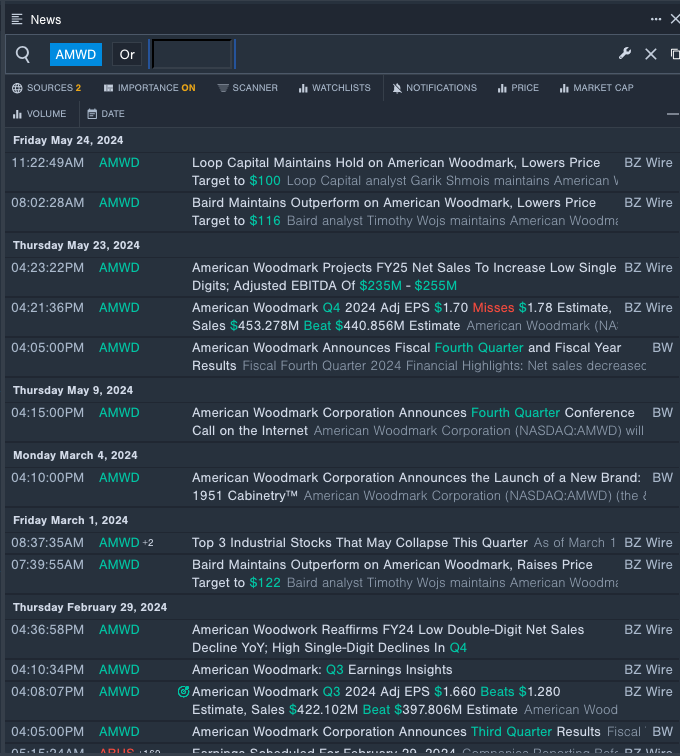The image size is (680, 756).
Task: Click AMWD ticker at 07:39:55AM row
Action: point(119,565)
